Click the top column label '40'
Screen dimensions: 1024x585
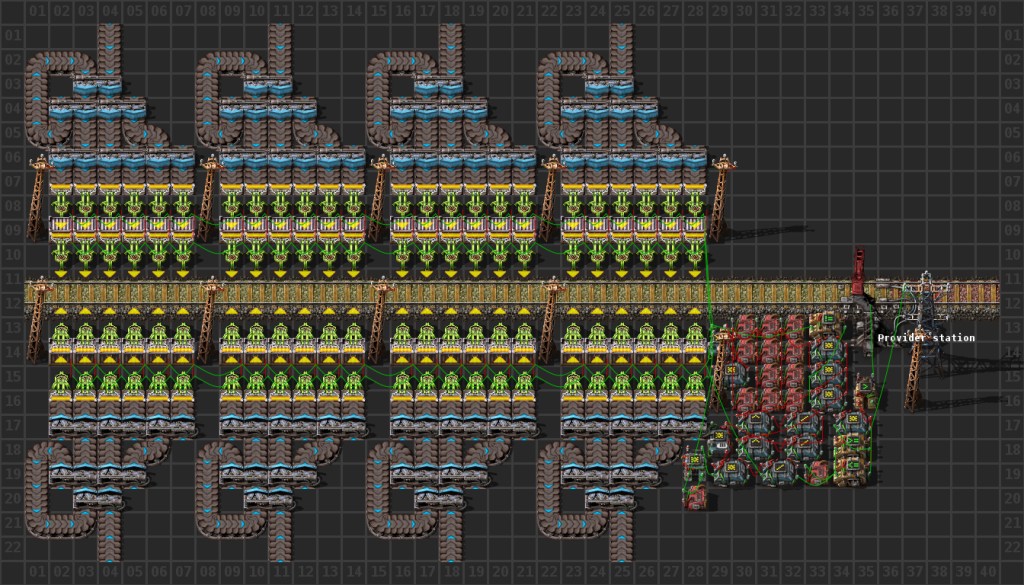[x=987, y=10]
